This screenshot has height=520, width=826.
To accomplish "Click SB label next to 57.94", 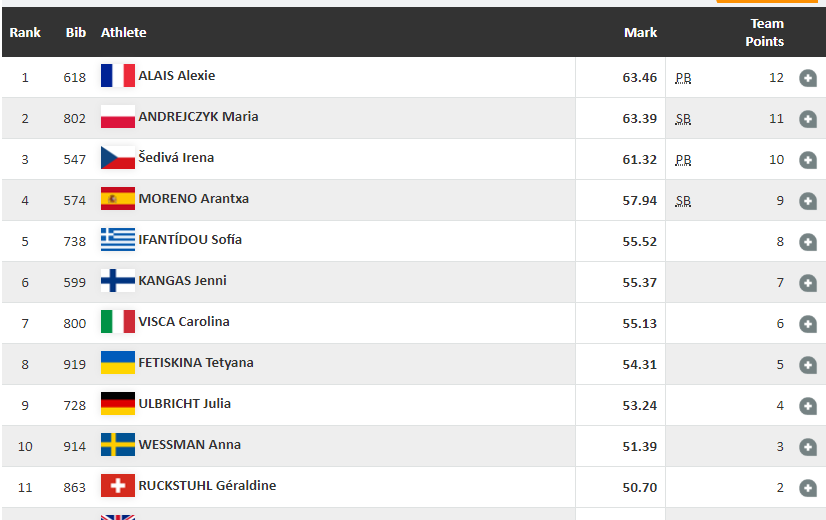I will [x=683, y=201].
